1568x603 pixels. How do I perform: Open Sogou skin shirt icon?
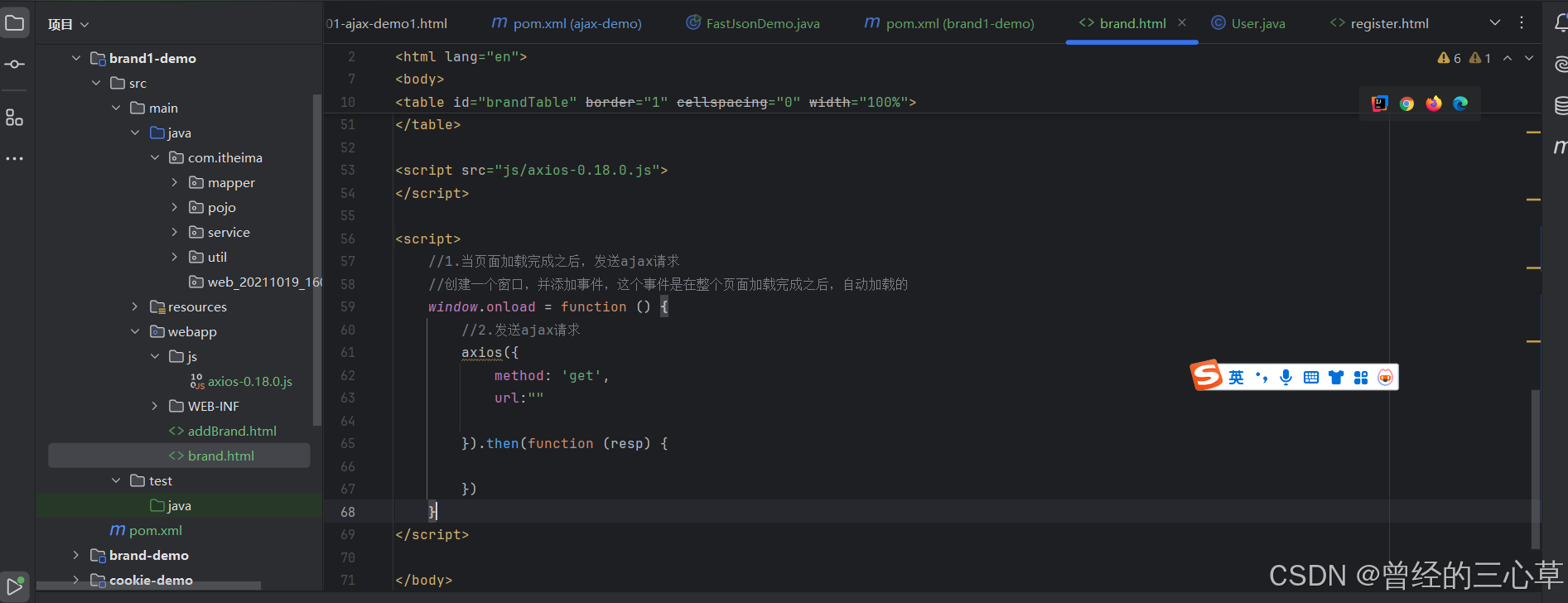click(x=1335, y=378)
